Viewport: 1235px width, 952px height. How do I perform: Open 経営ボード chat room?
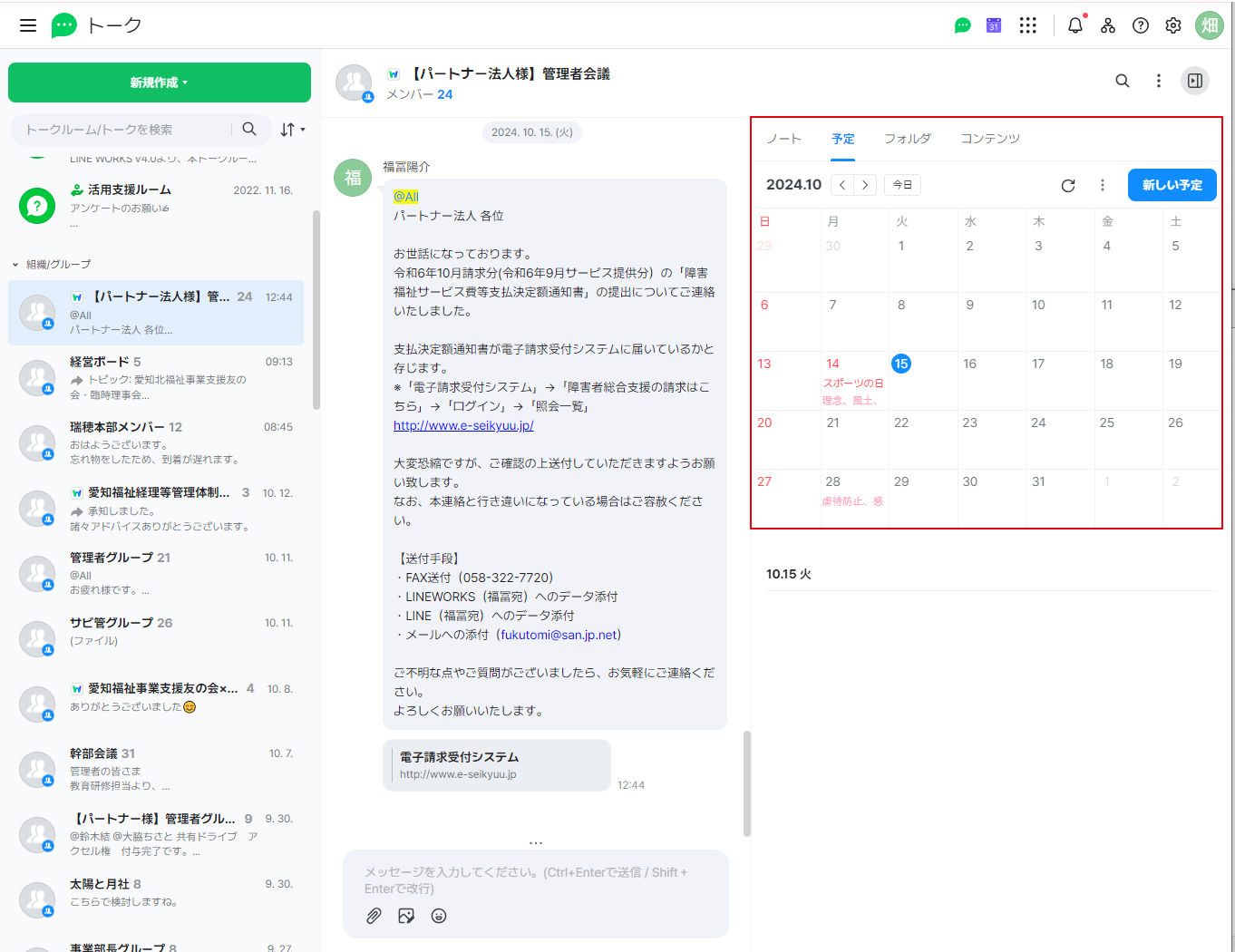click(156, 378)
